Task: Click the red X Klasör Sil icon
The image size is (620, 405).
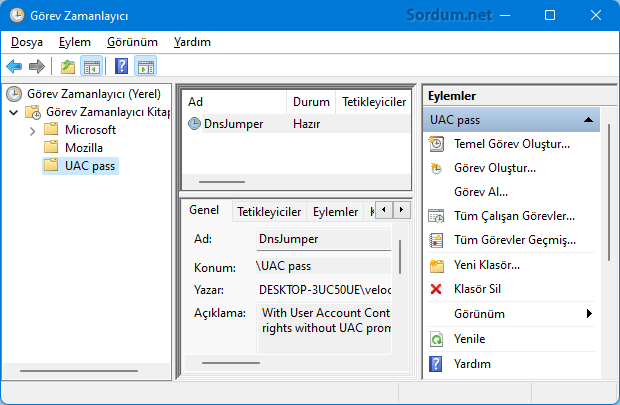Action: pyautogui.click(x=436, y=289)
